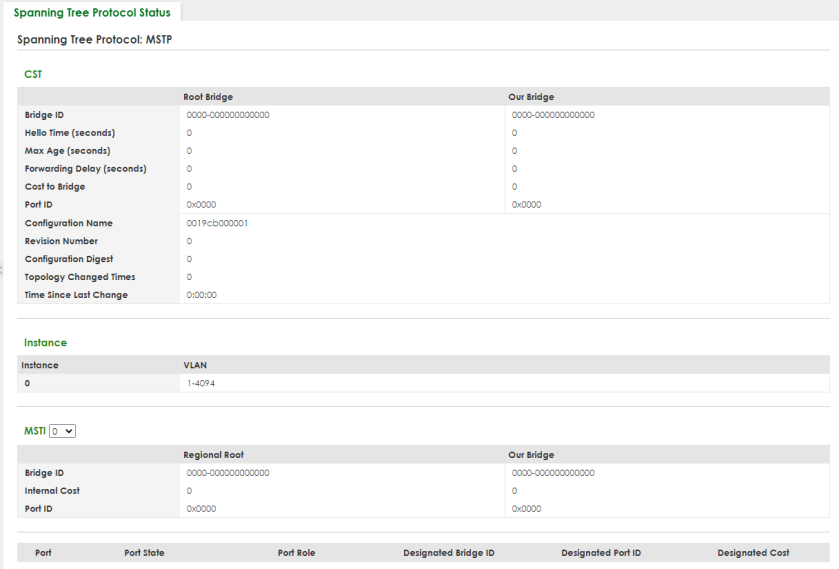Screen dimensions: 839x569
Task: Click the Instance section heading
Action: (45, 343)
